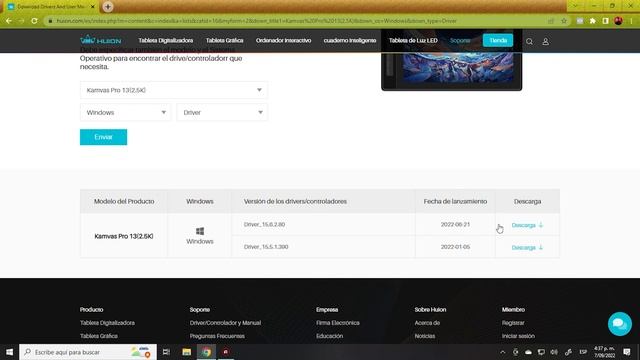This screenshot has width=640, height=360.
Task: Open footer link Tableta Gráfica
Action: [x=99, y=336]
